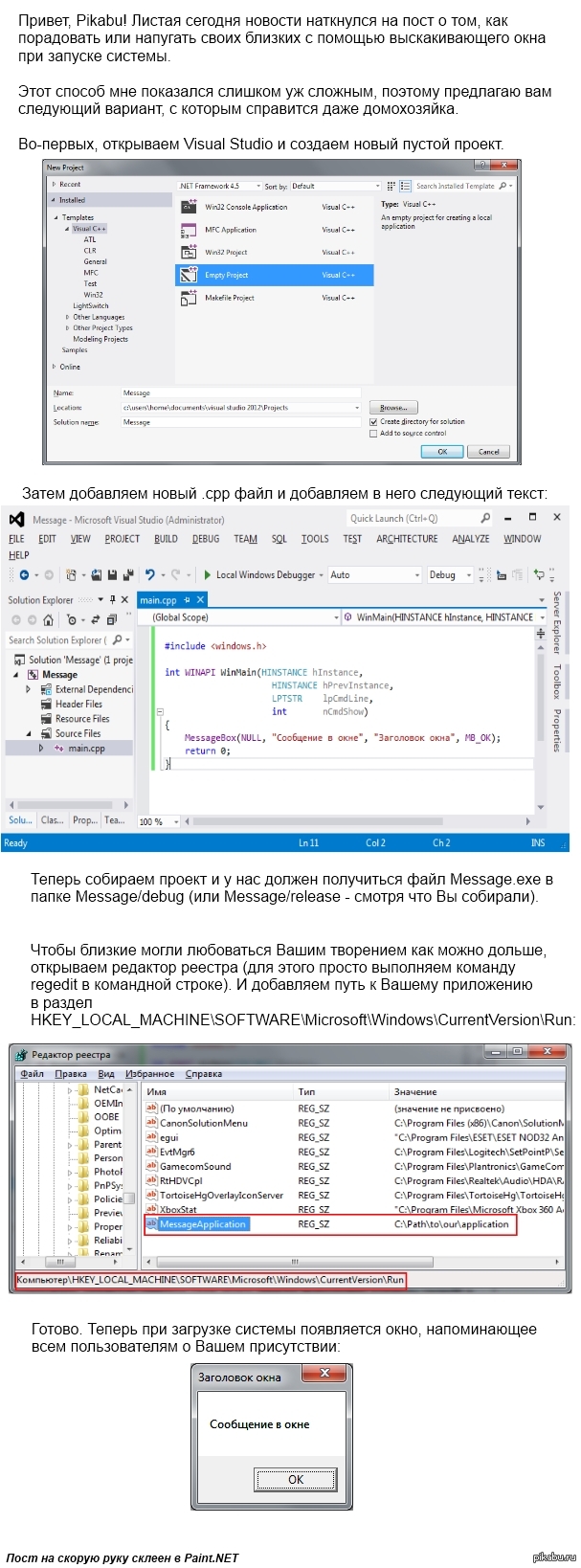
Task: Close the main.cpp editor tab
Action: (x=201, y=600)
